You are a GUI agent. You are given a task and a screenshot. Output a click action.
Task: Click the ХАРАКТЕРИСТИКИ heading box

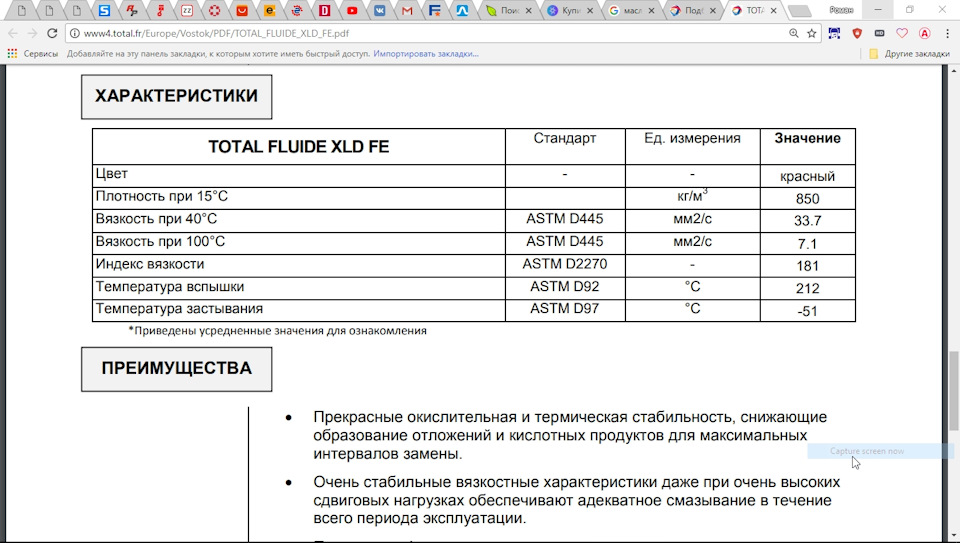(x=176, y=97)
